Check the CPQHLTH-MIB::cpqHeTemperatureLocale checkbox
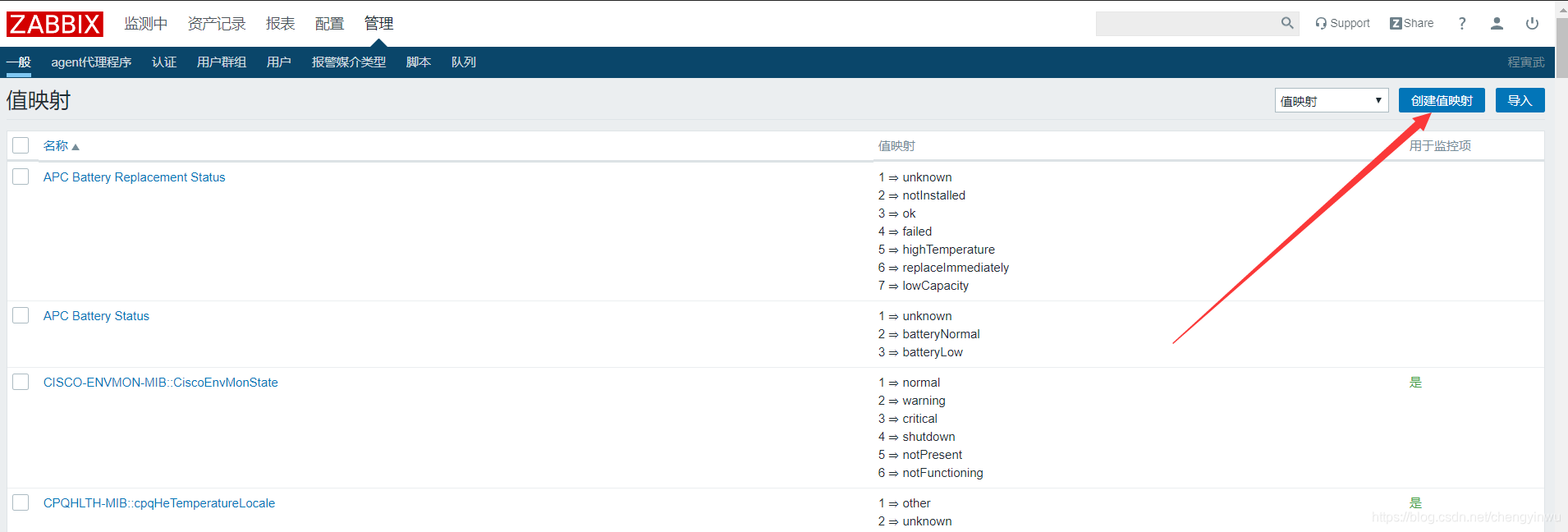 (x=21, y=502)
